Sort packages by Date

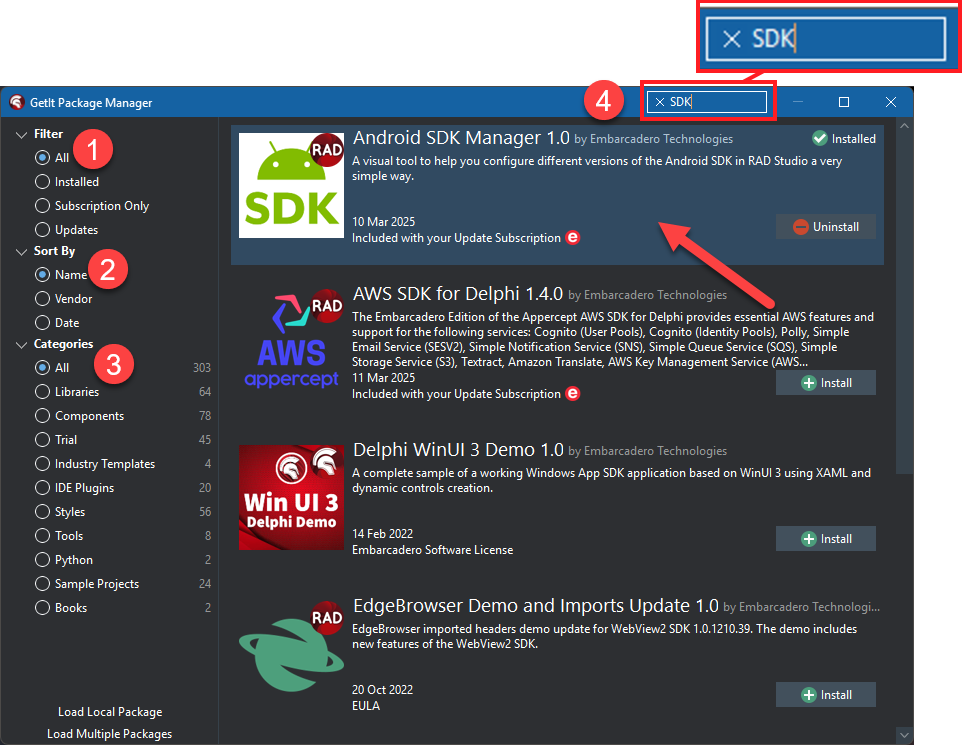click(x=57, y=322)
